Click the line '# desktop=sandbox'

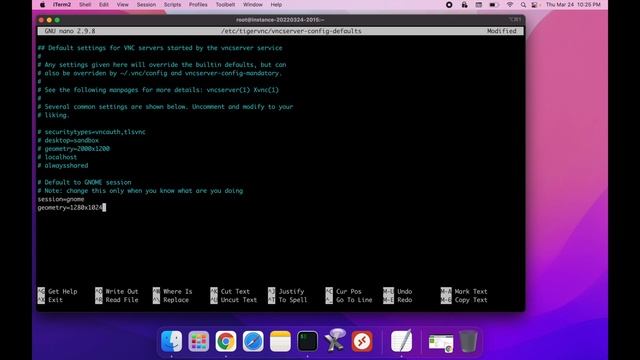tap(68, 140)
